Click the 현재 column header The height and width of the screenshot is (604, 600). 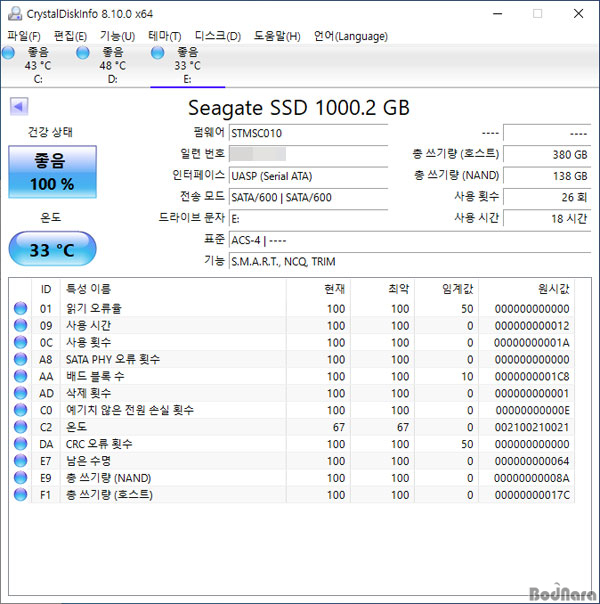tap(318, 289)
